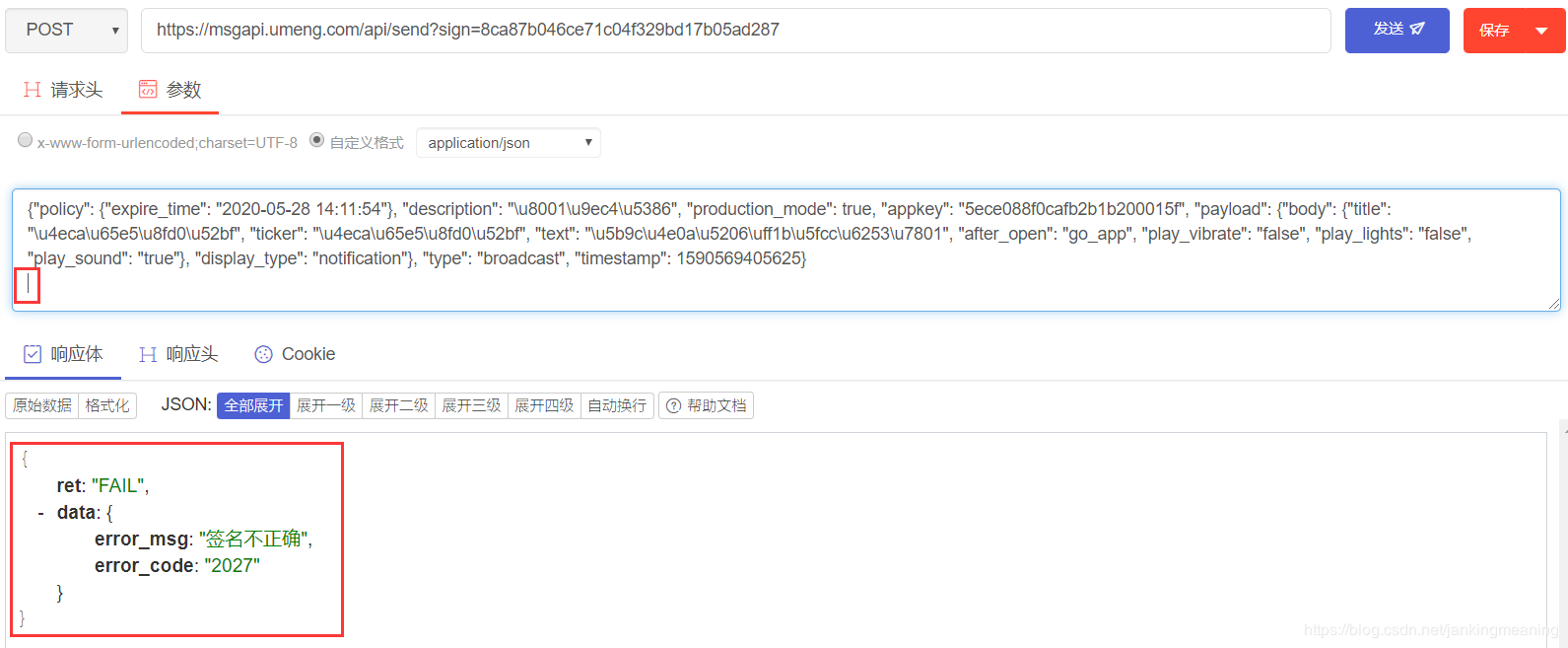Click the 响应体 checkbox icon

[33, 354]
